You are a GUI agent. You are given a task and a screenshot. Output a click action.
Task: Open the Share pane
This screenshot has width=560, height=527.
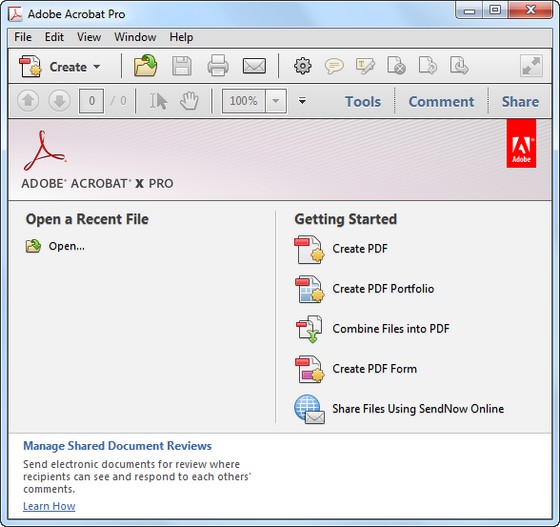(x=520, y=102)
